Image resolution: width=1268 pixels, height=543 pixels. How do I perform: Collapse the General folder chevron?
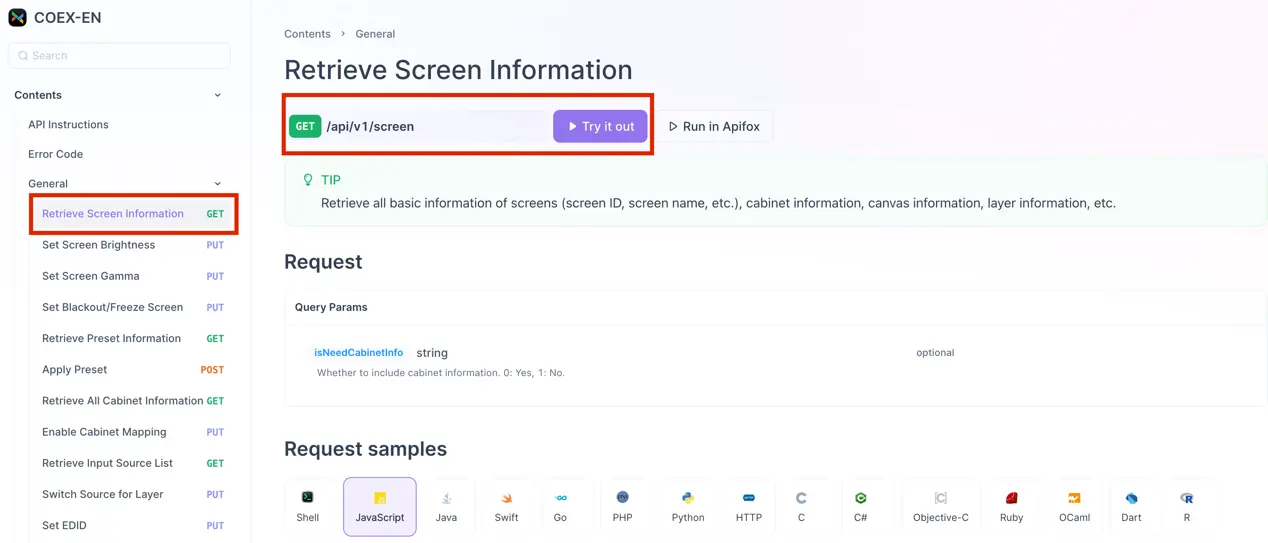[x=218, y=184]
